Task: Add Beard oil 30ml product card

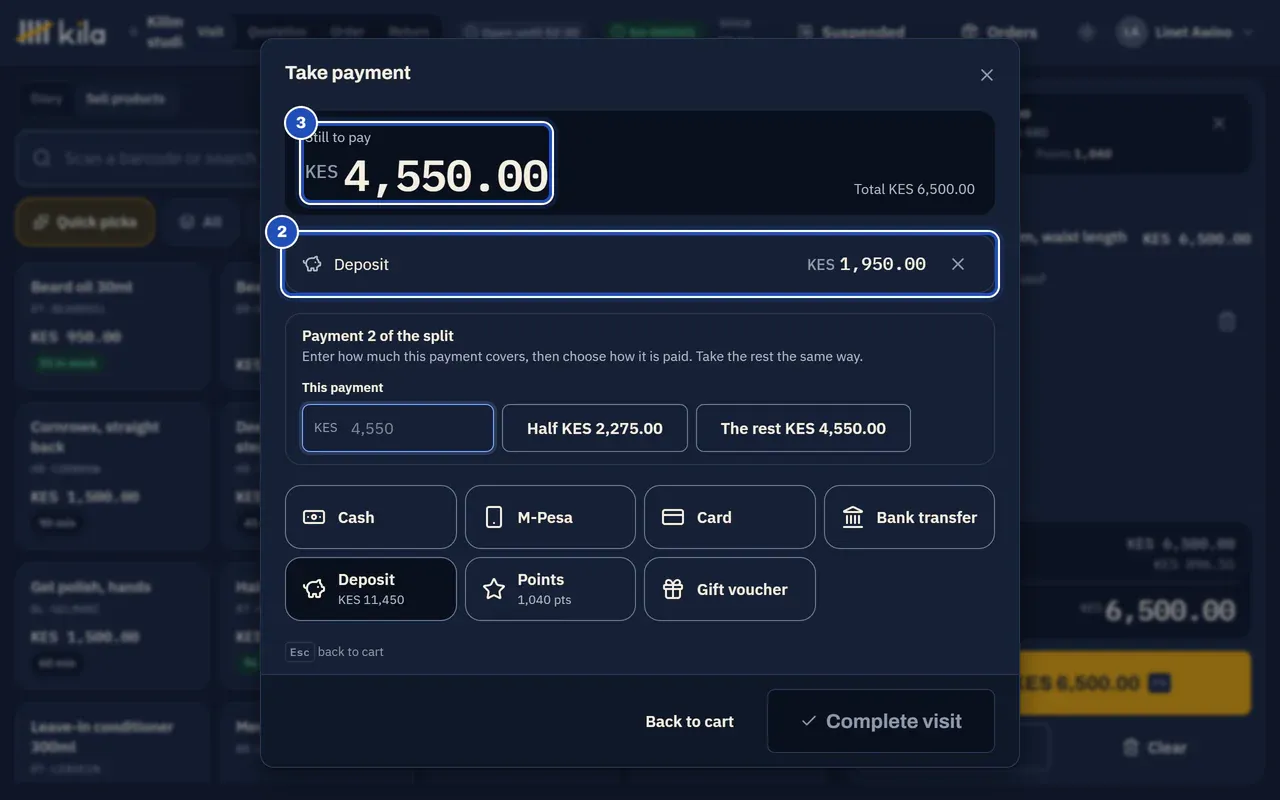Action: (113, 327)
